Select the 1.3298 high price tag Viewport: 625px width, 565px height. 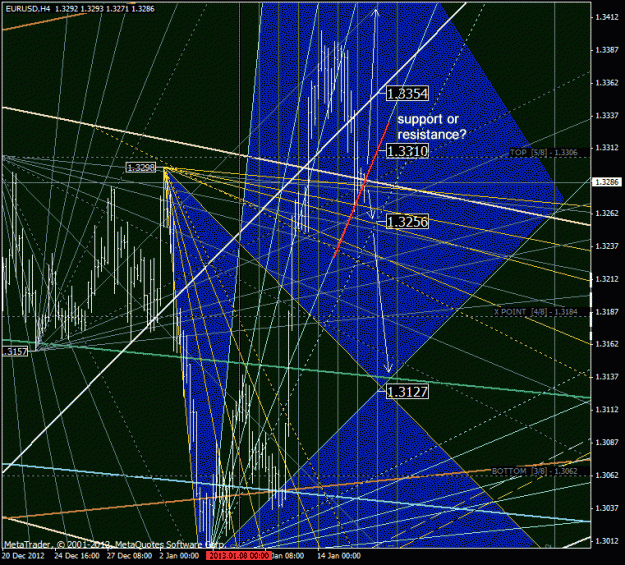[x=141, y=168]
